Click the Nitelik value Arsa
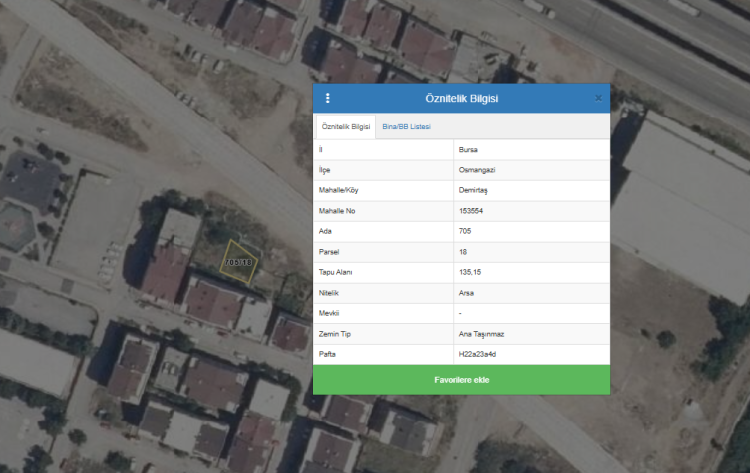 [465, 293]
